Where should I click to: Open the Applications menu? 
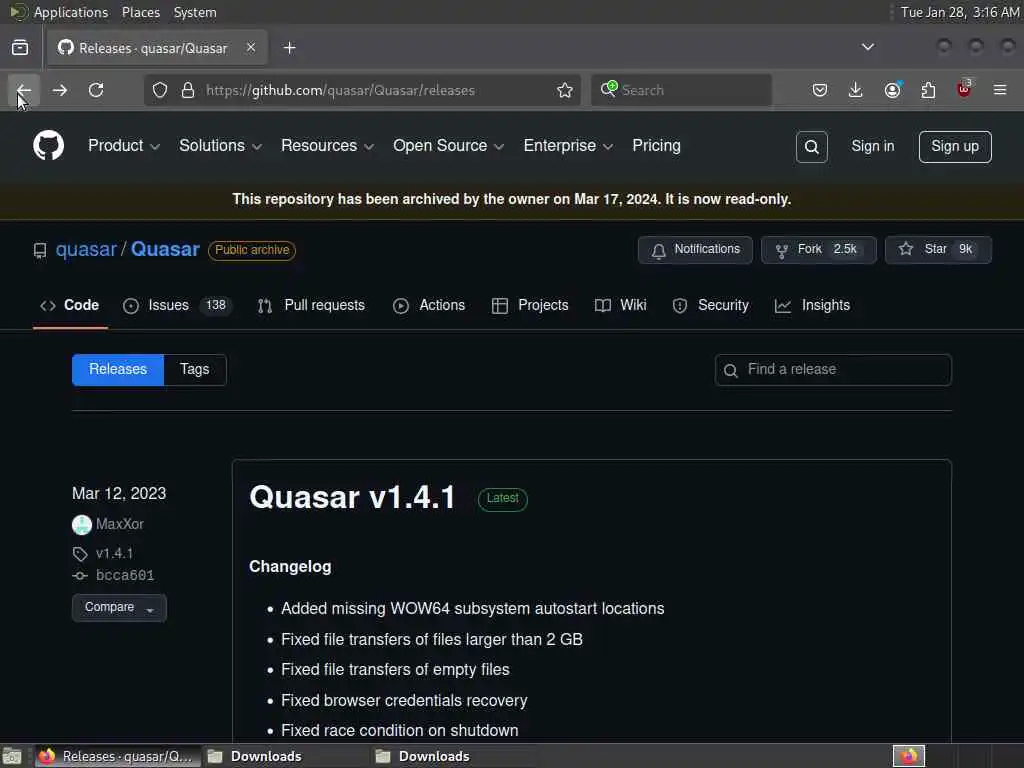pyautogui.click(x=71, y=12)
